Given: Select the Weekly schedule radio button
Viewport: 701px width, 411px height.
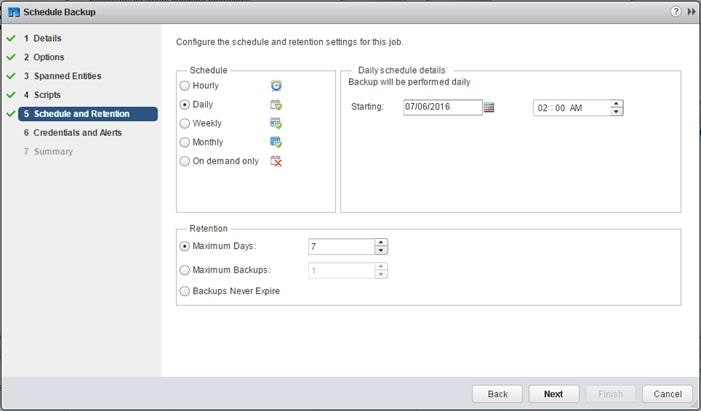Looking at the screenshot, I should pyautogui.click(x=184, y=123).
